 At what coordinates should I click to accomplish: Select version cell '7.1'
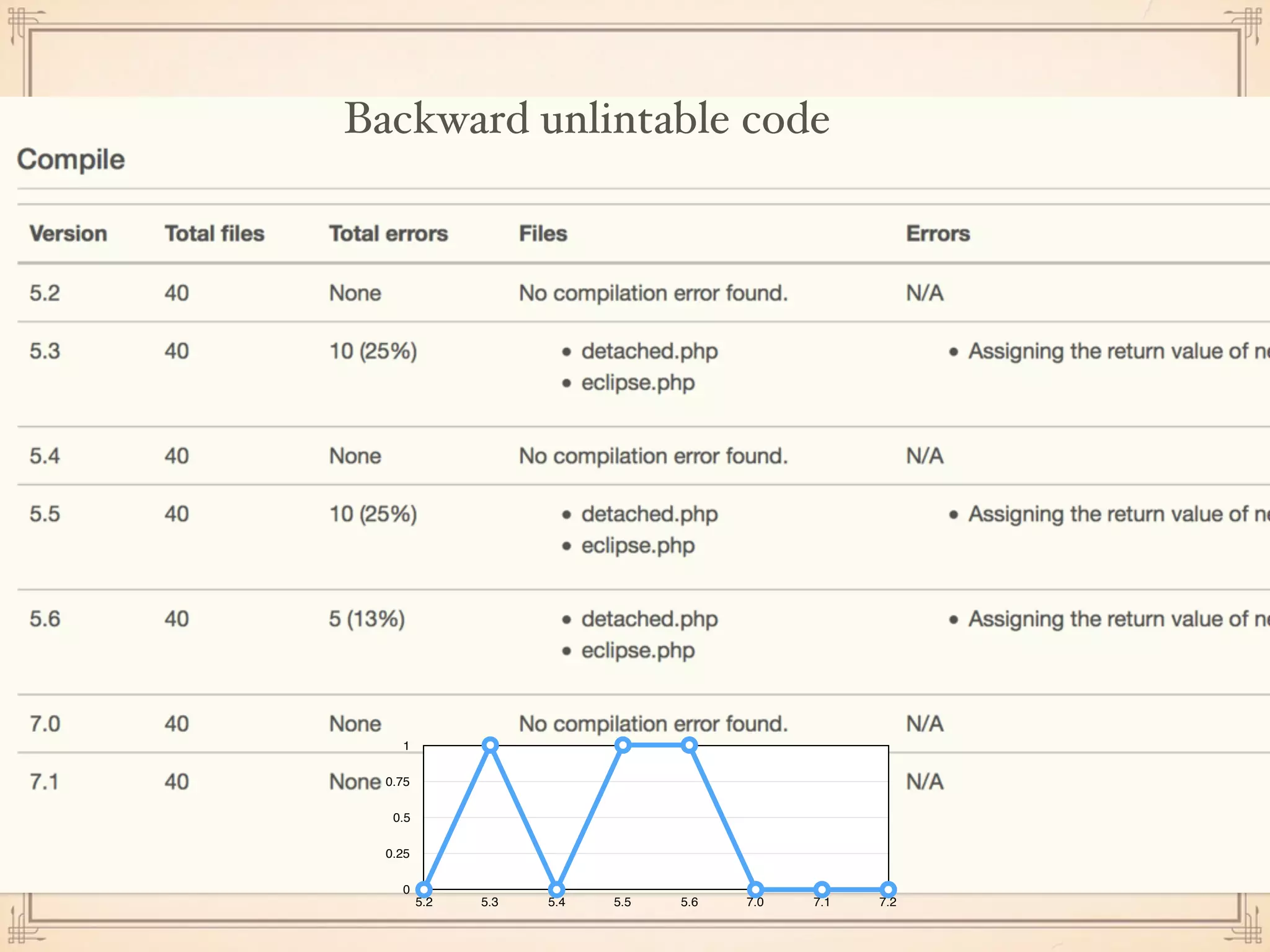[x=44, y=782]
